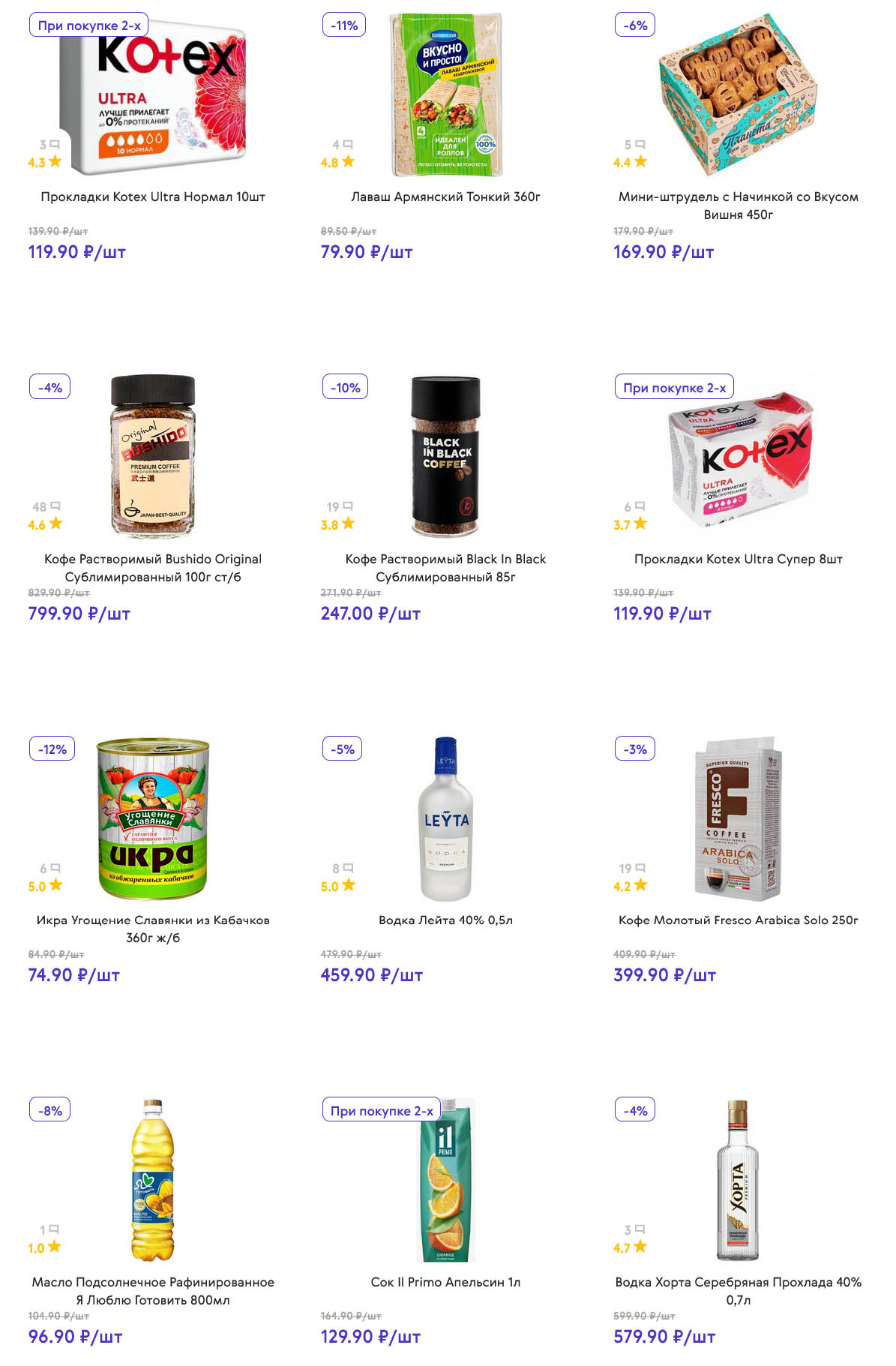Image resolution: width=896 pixels, height=1366 pixels.
Task: Click the -12% discount badge on Икра
Action: point(52,749)
